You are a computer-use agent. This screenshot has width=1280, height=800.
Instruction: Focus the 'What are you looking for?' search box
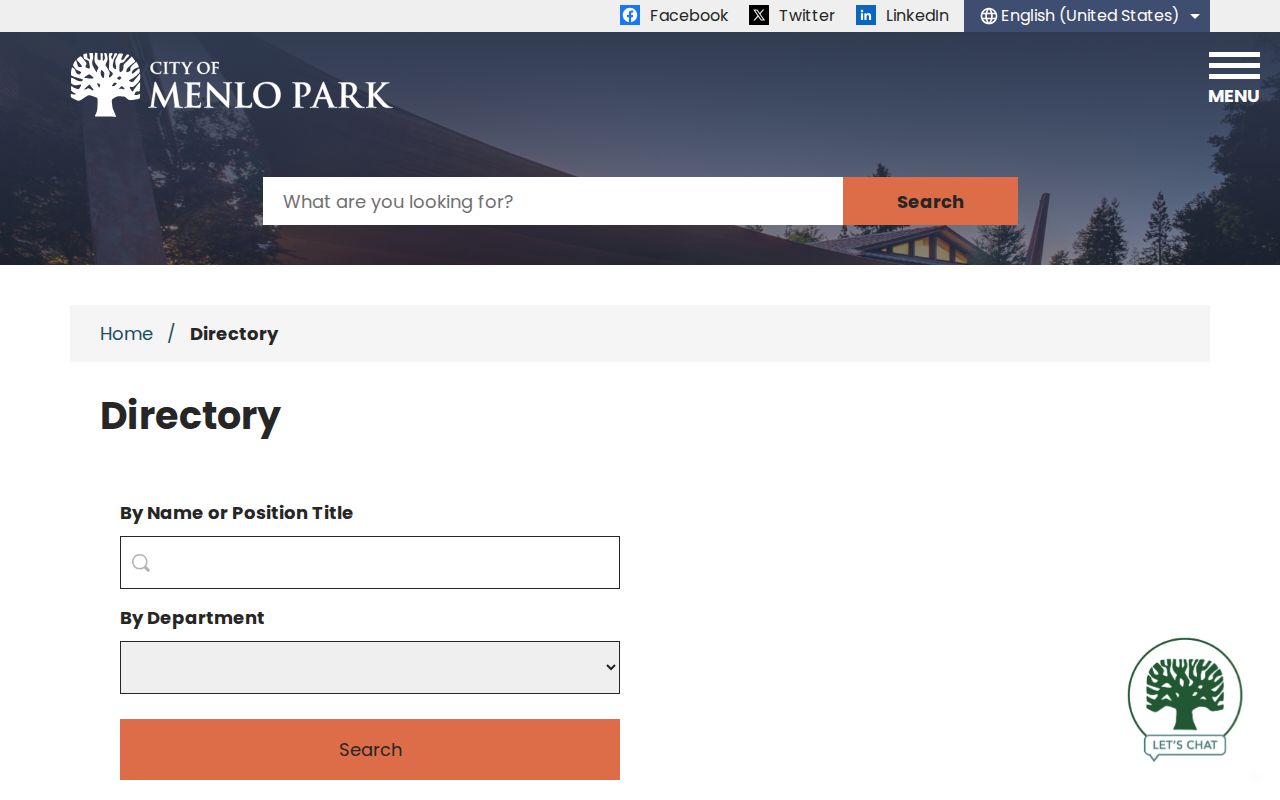(553, 201)
